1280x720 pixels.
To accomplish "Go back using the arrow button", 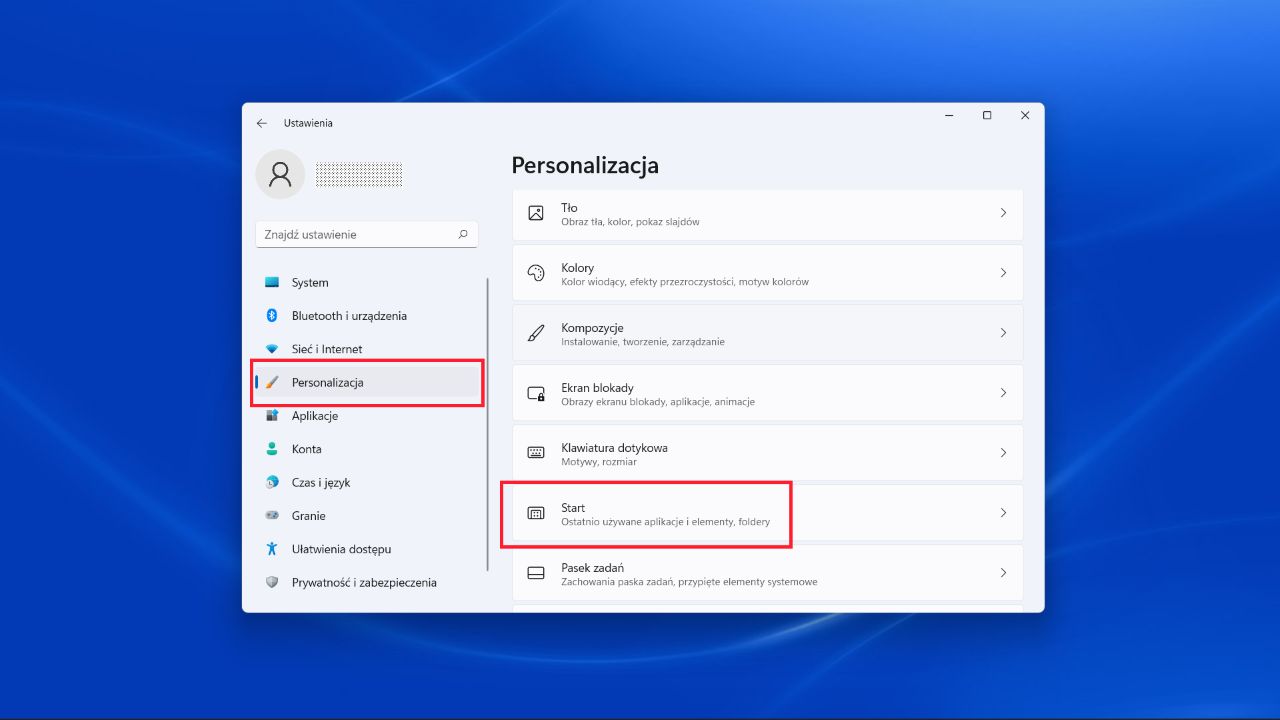I will (261, 122).
